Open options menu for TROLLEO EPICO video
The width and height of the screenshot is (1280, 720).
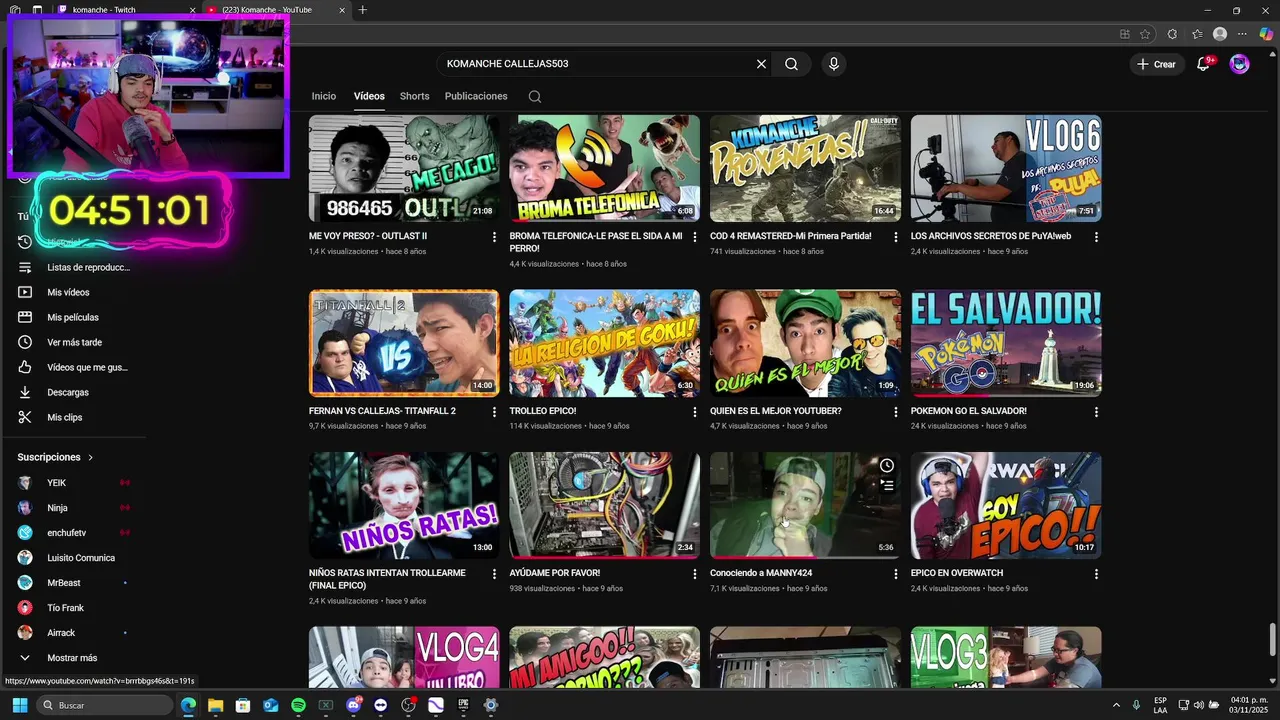(694, 412)
